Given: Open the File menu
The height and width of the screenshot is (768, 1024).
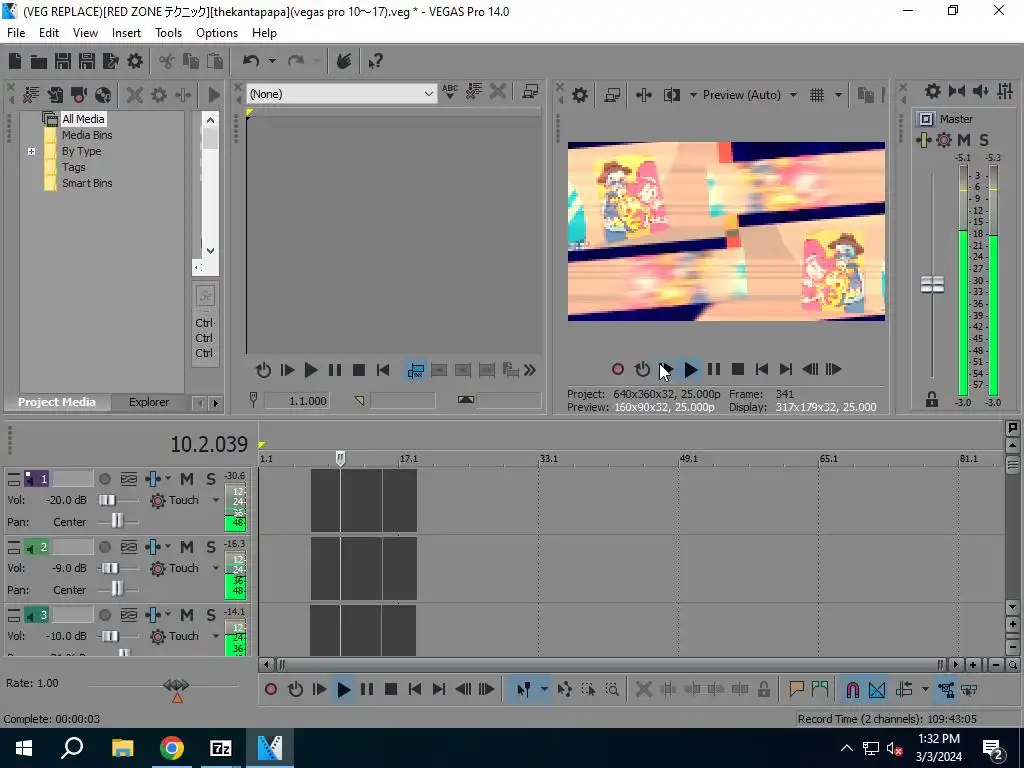Looking at the screenshot, I should click(16, 33).
